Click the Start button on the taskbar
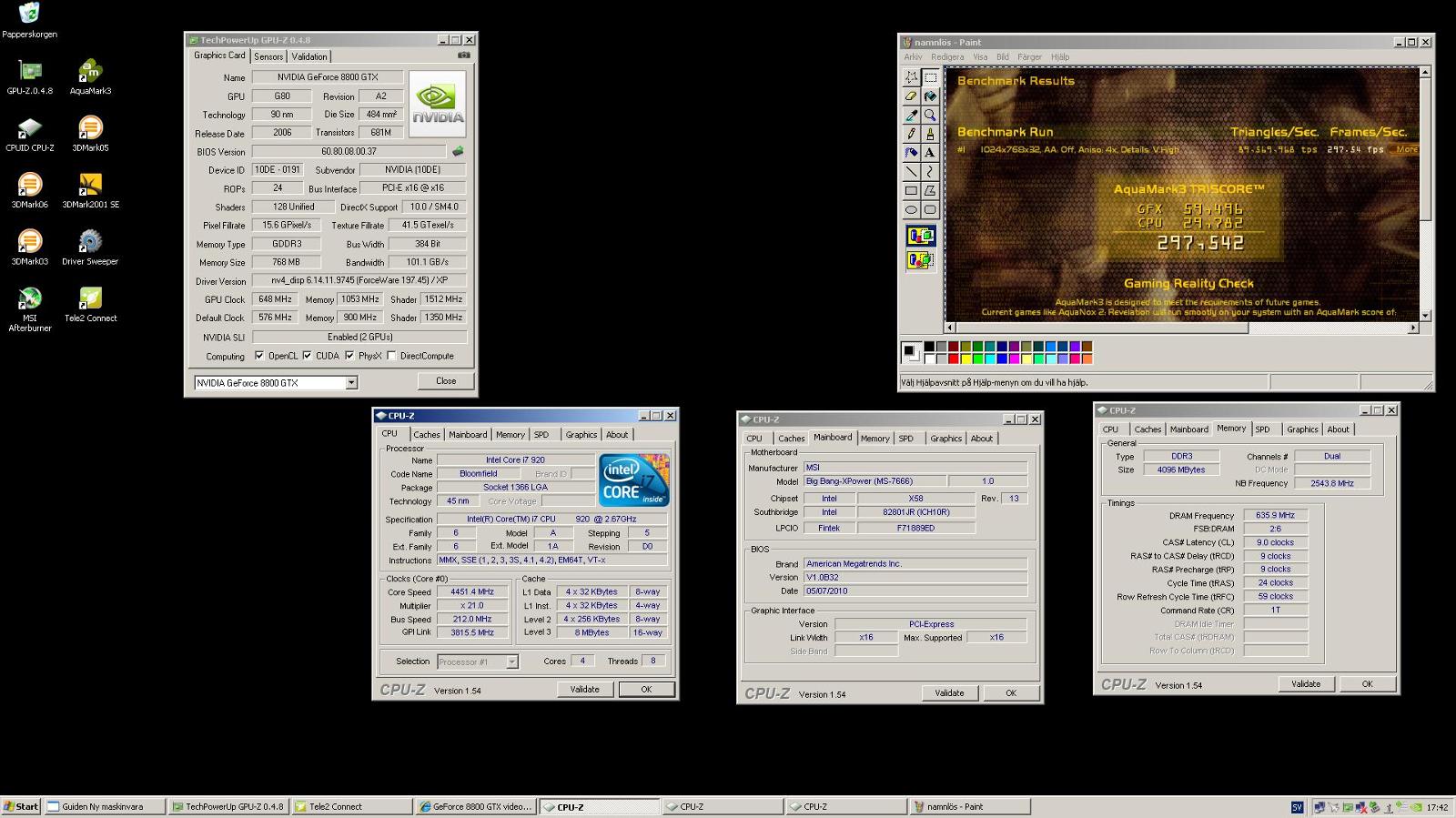Image resolution: width=1456 pixels, height=818 pixels. pos(21,806)
